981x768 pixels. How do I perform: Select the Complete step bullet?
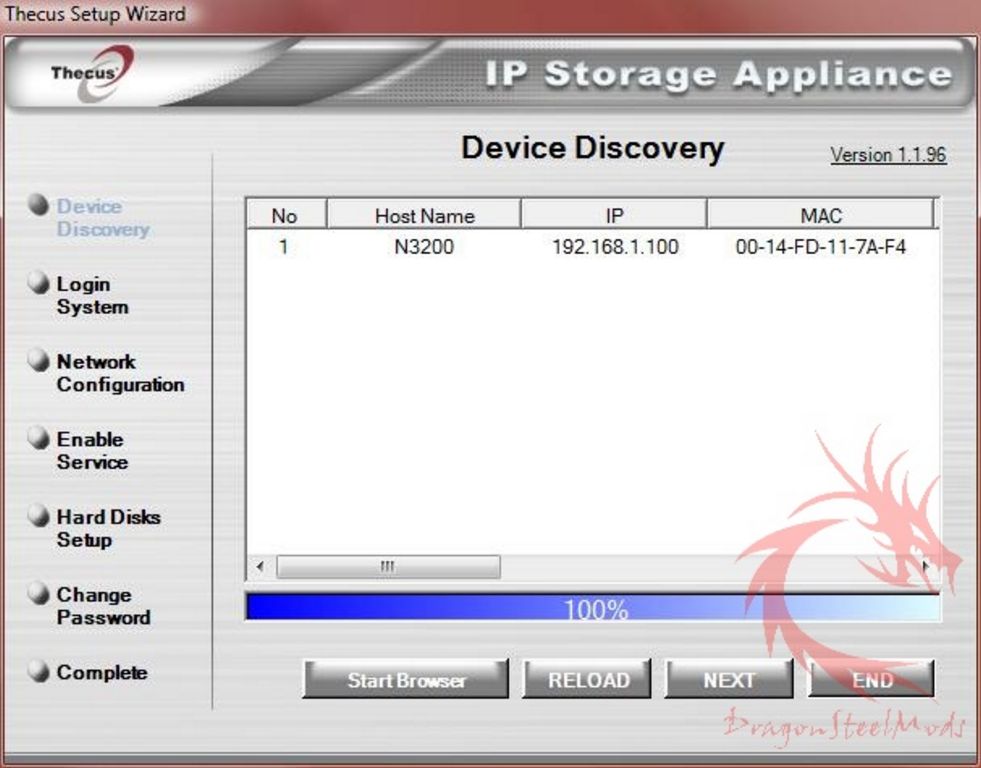[x=39, y=671]
